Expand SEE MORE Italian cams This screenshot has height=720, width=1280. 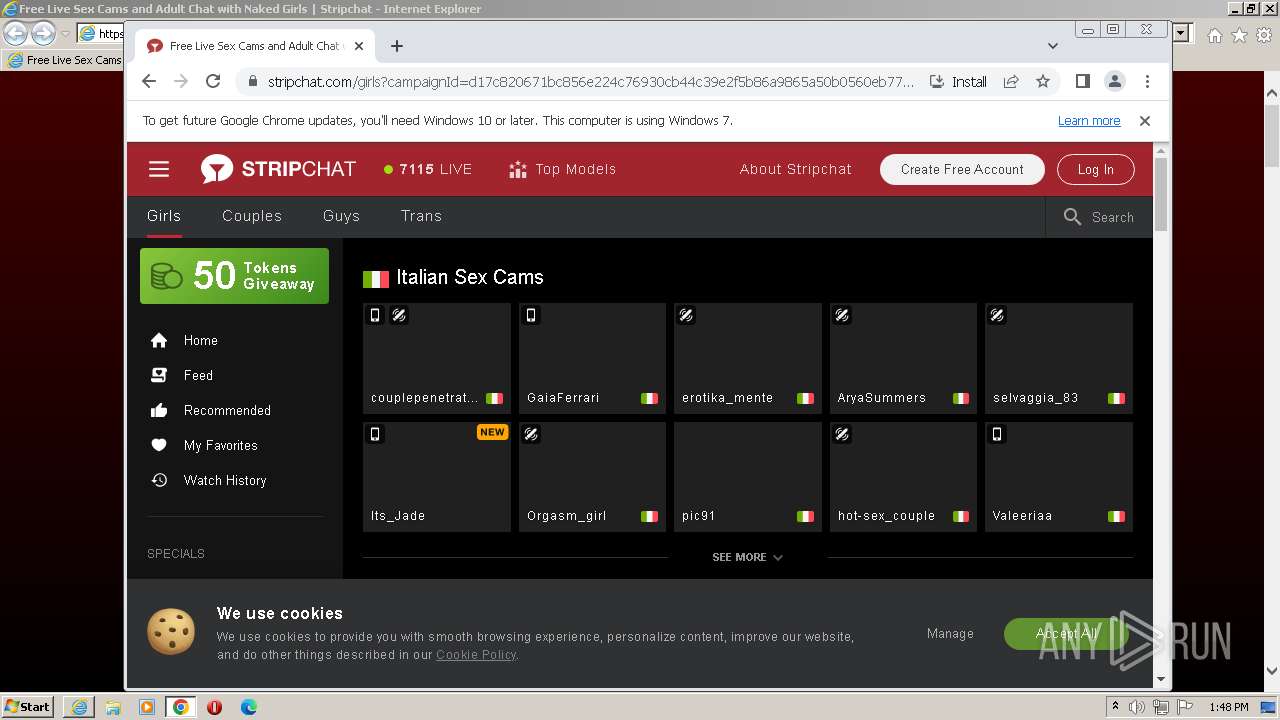(x=747, y=557)
